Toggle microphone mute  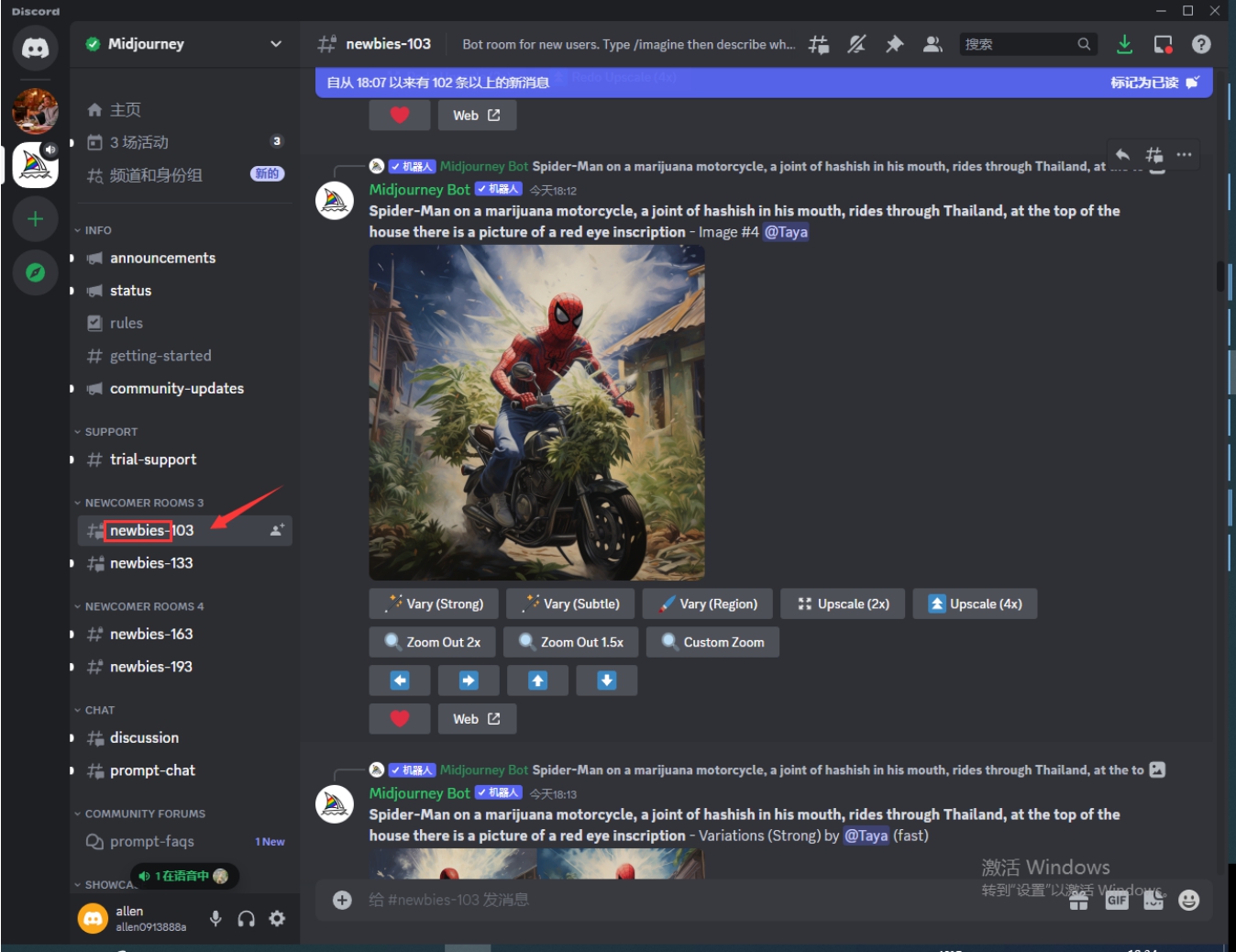coord(215,918)
